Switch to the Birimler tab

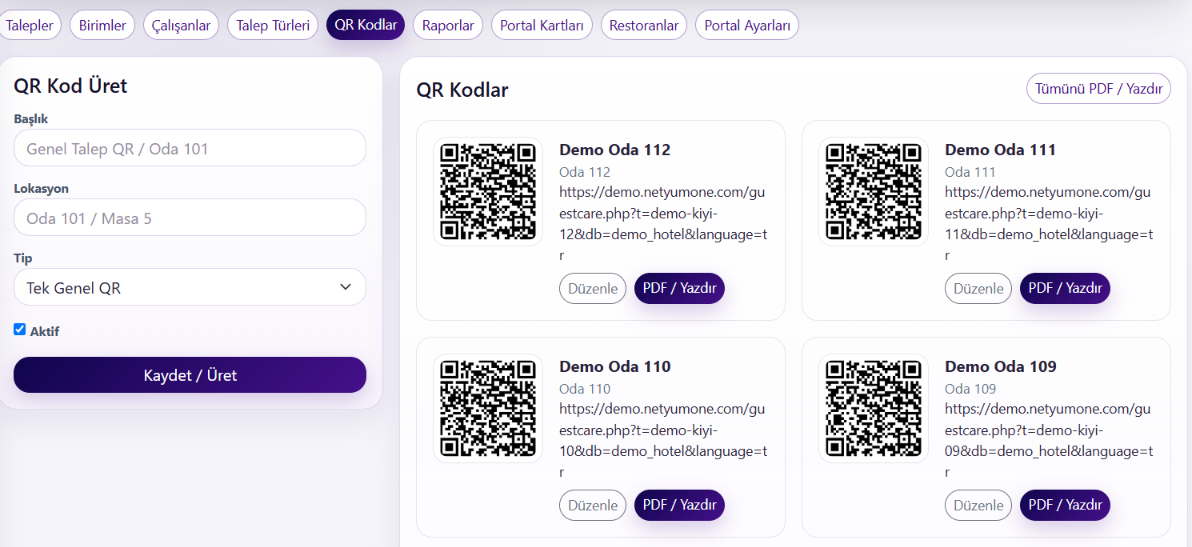[103, 25]
